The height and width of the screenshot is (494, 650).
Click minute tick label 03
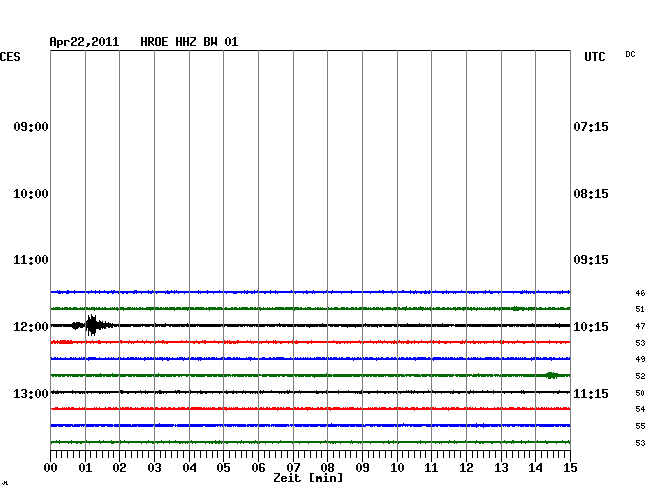tap(155, 468)
